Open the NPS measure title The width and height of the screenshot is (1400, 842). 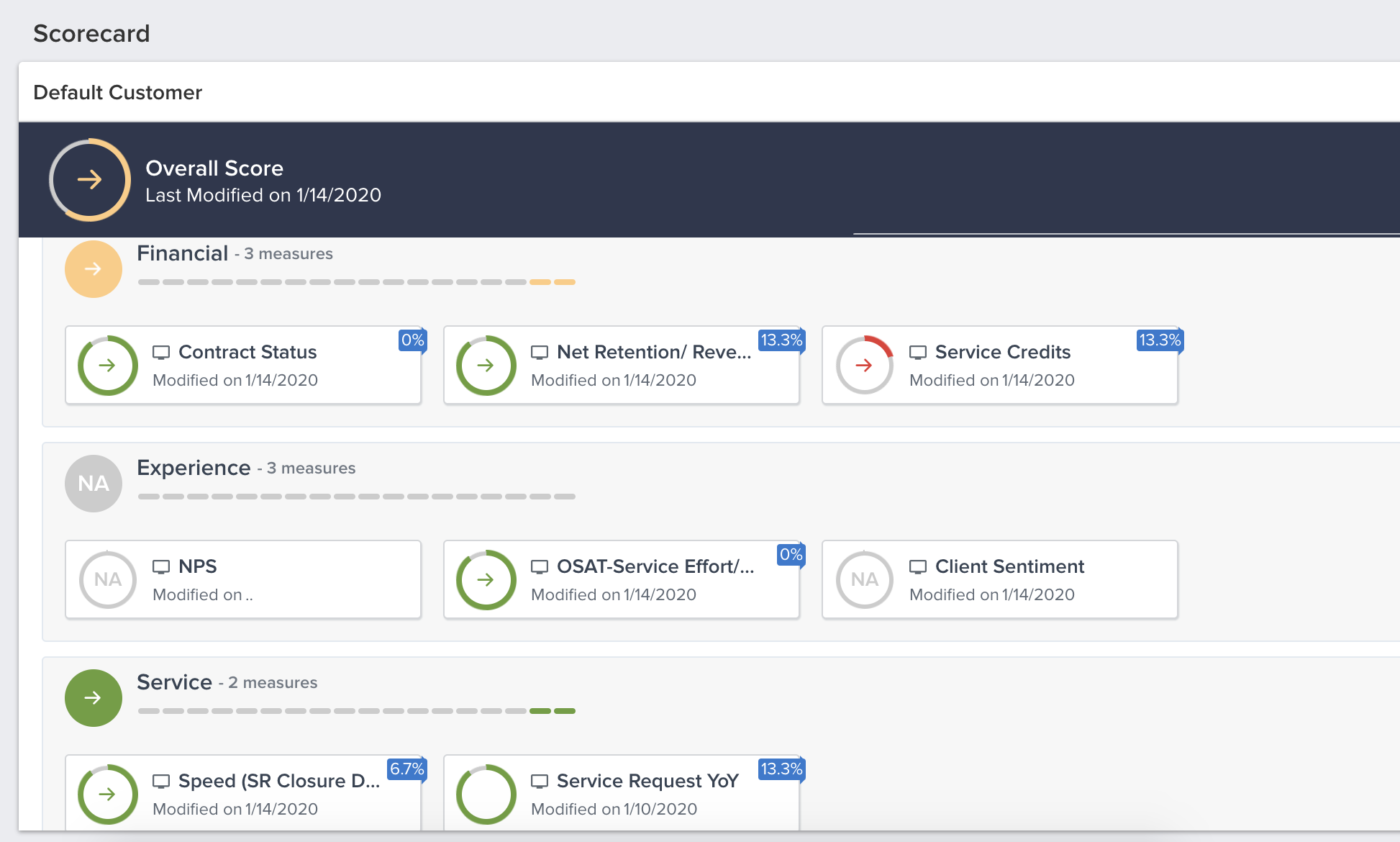coord(198,566)
